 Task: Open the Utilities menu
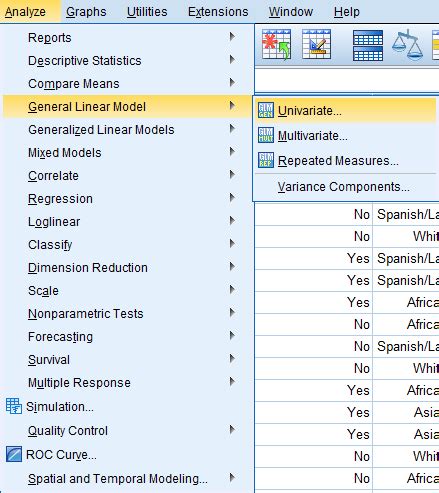pos(147,12)
